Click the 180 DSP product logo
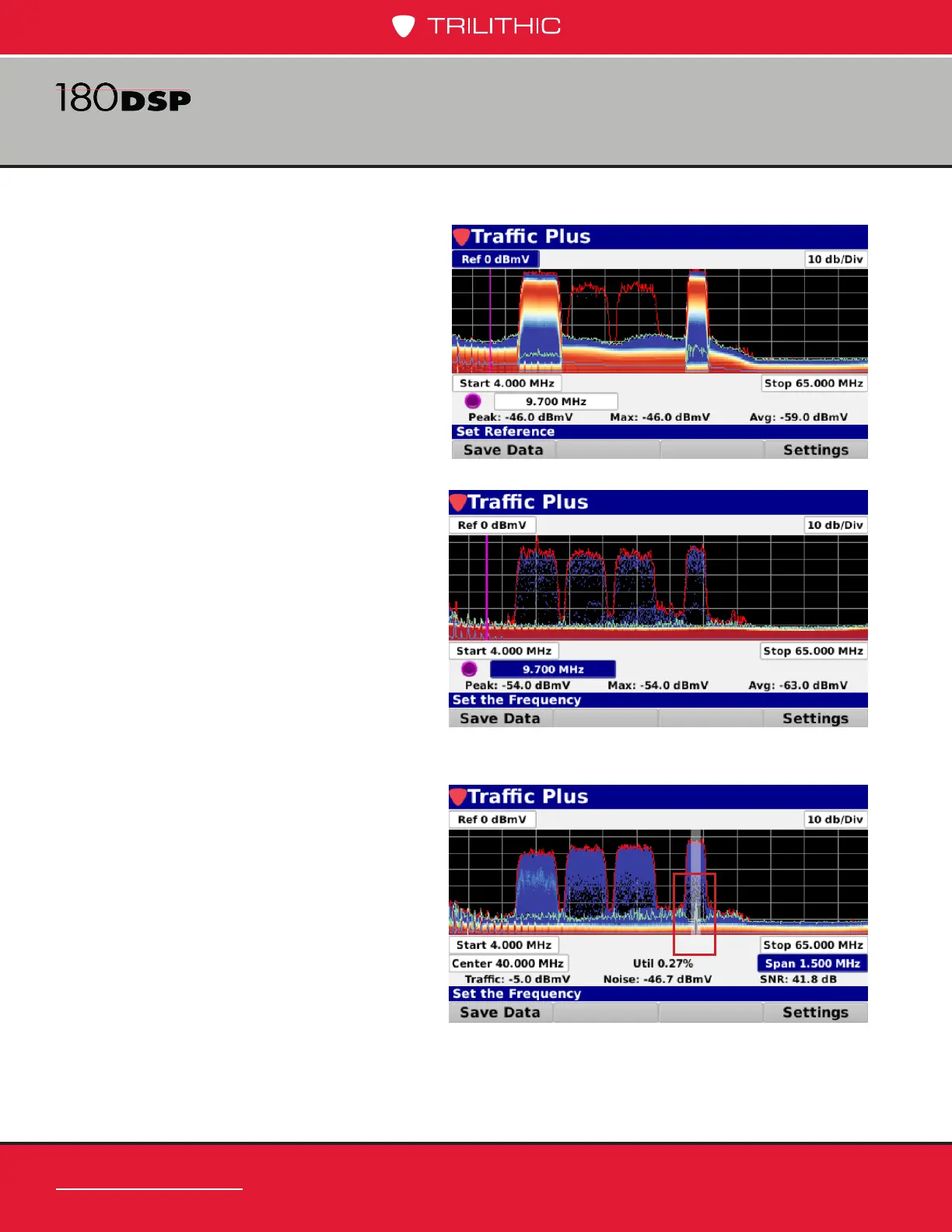 click(x=124, y=99)
